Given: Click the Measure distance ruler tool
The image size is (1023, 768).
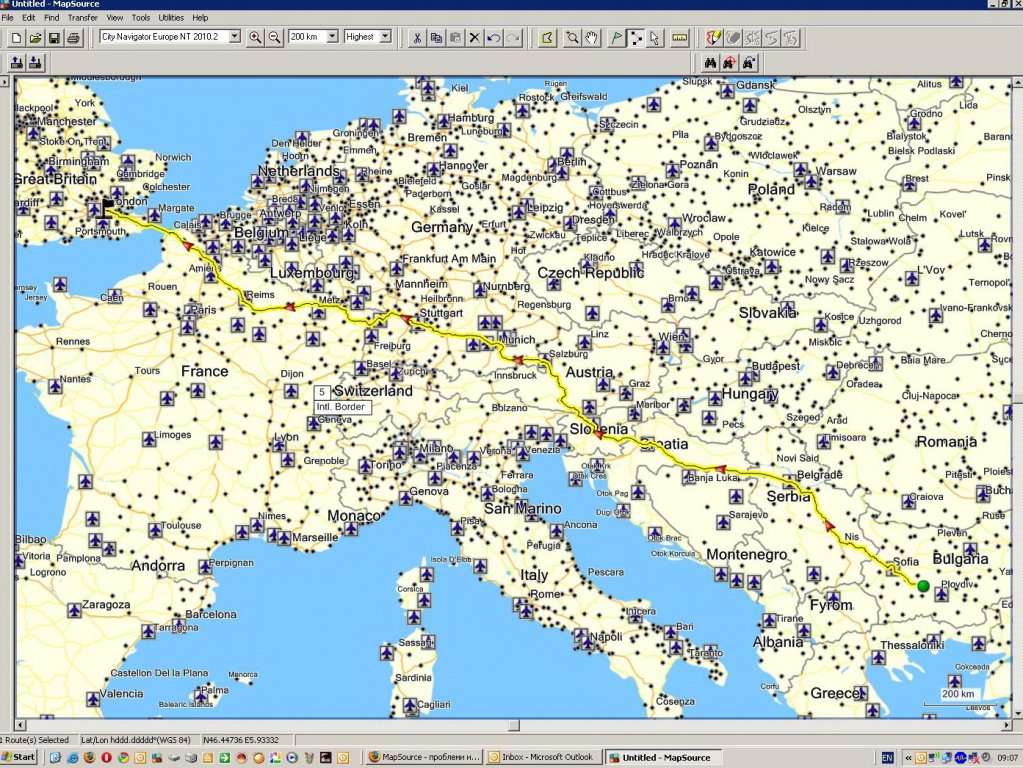Looking at the screenshot, I should coord(680,38).
